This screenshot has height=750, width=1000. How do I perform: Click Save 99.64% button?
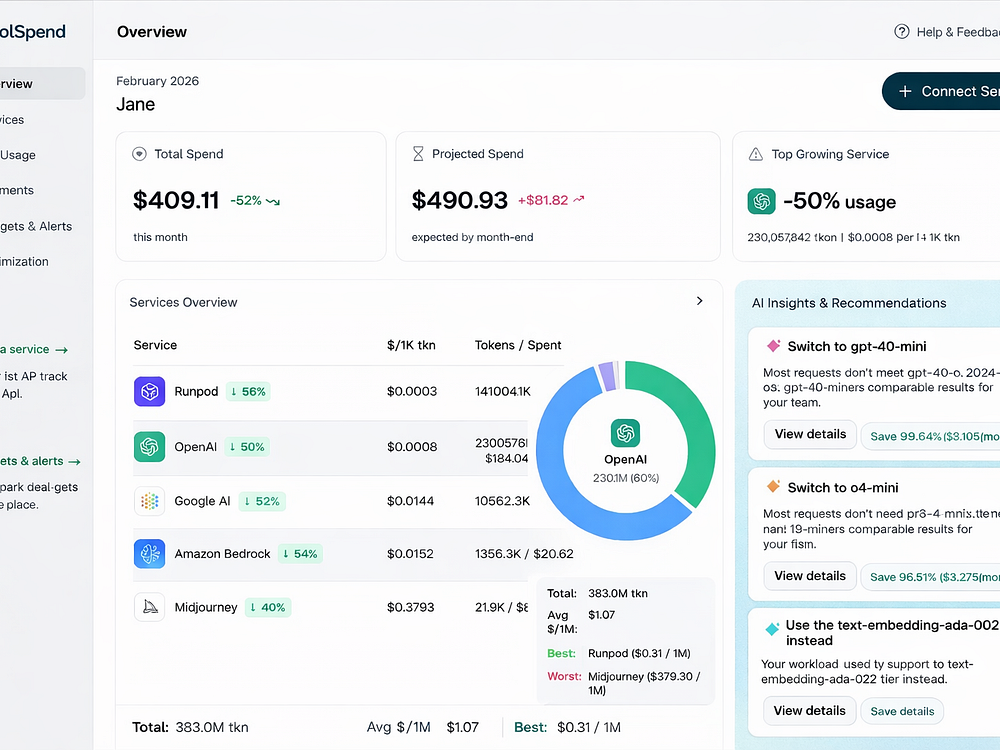pyautogui.click(x=930, y=436)
